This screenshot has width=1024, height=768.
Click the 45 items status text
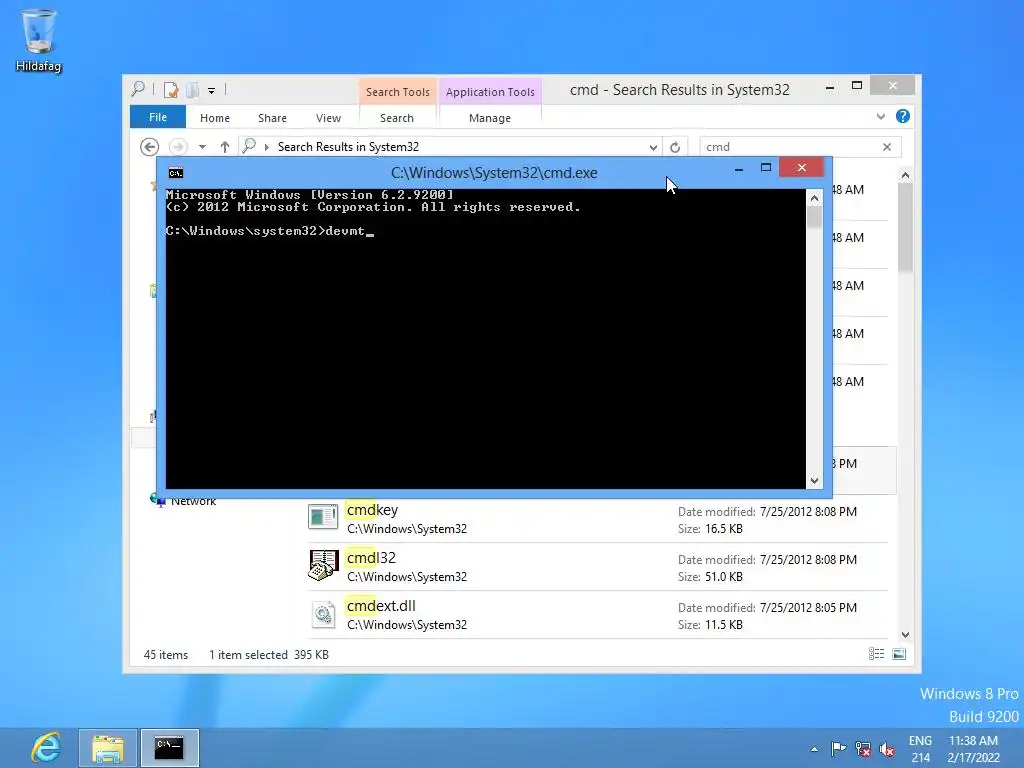(166, 654)
